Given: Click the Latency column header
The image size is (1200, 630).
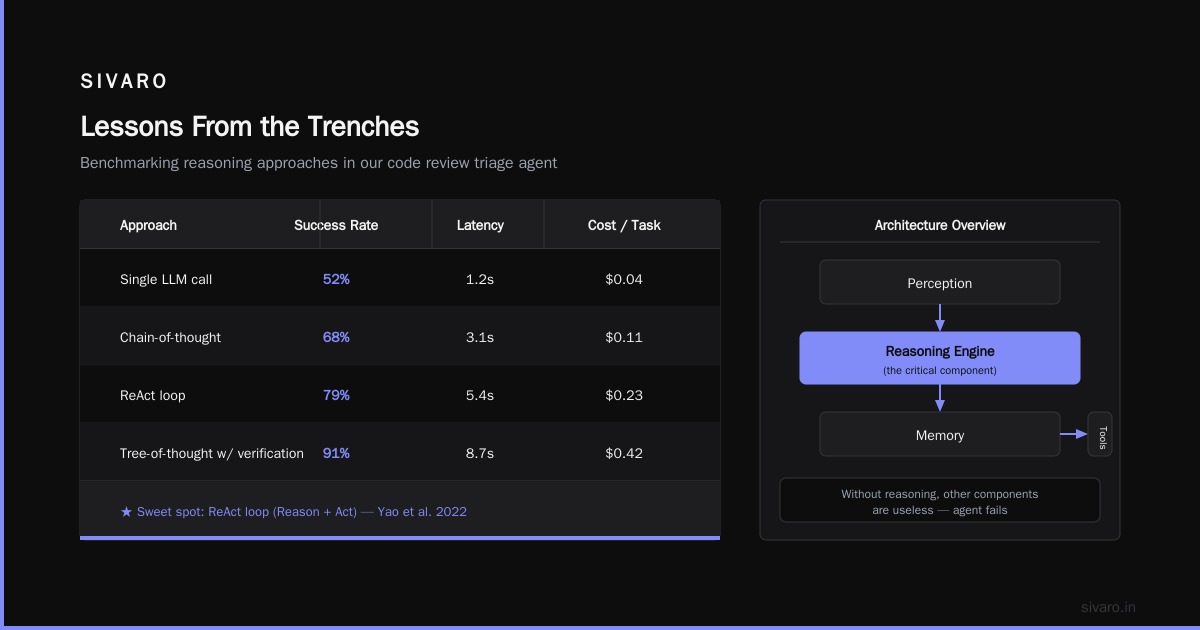Looking at the screenshot, I should point(480,225).
